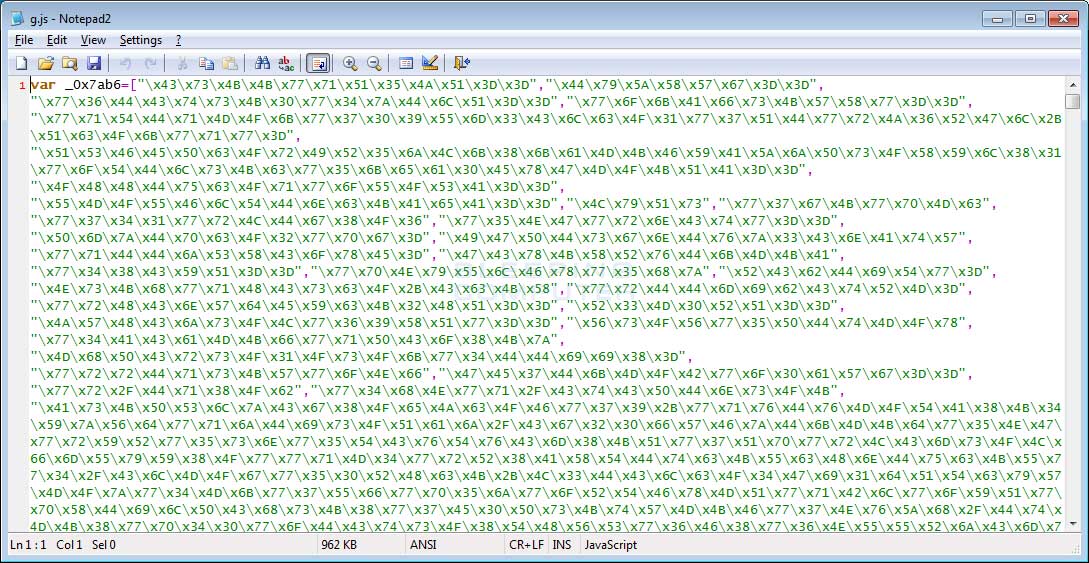Click the vertical scrollbar thumb
Viewport: 1089px width, 563px height.
point(1073,101)
